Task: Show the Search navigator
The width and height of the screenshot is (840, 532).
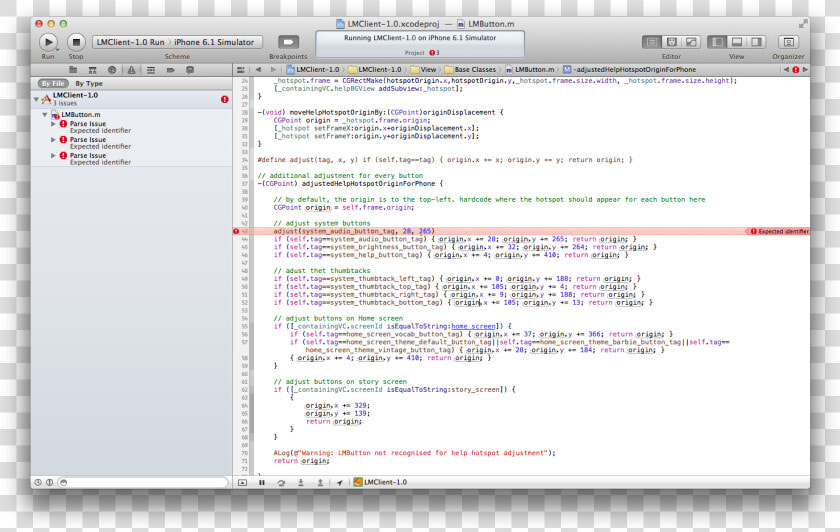Action: coord(112,70)
